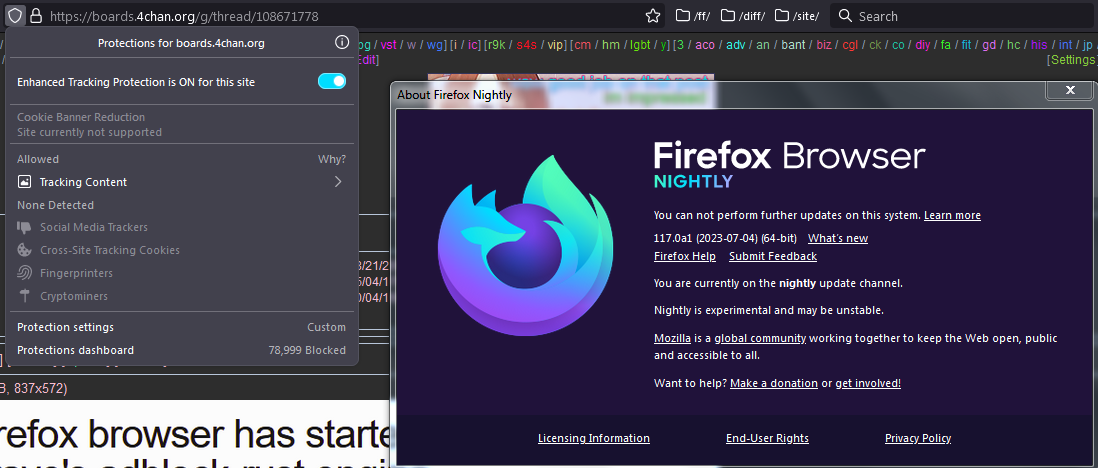1098x468 pixels.
Task: Open the /site/ bookmarks folder
Action: (x=797, y=15)
